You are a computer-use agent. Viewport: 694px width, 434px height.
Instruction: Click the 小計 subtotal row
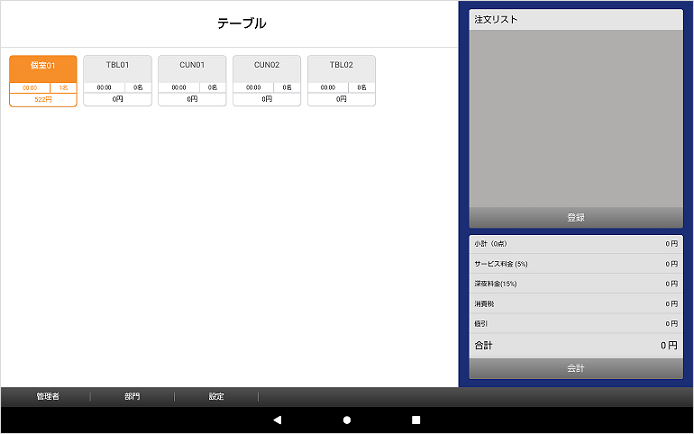(575, 244)
